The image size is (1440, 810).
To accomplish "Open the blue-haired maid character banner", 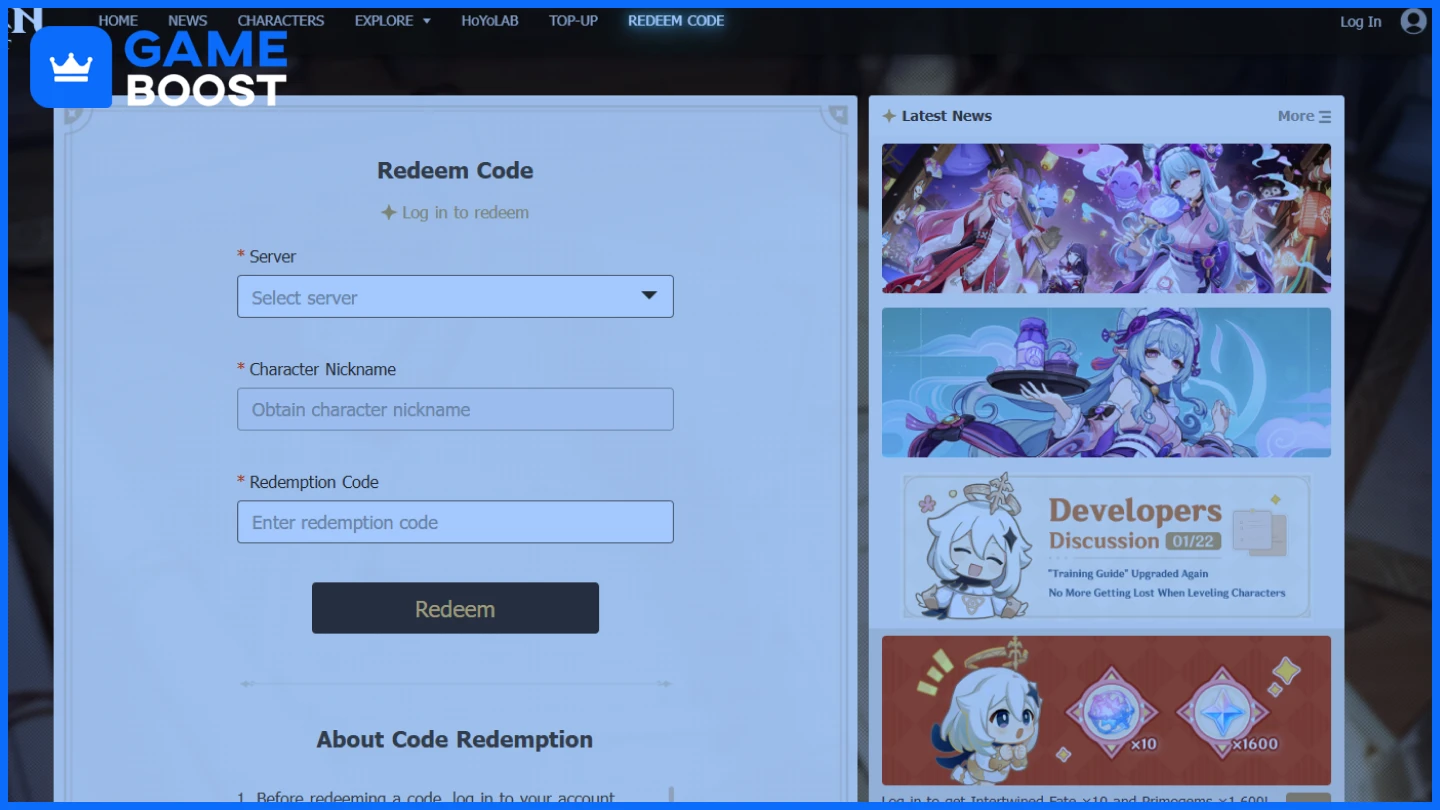I will [1106, 382].
